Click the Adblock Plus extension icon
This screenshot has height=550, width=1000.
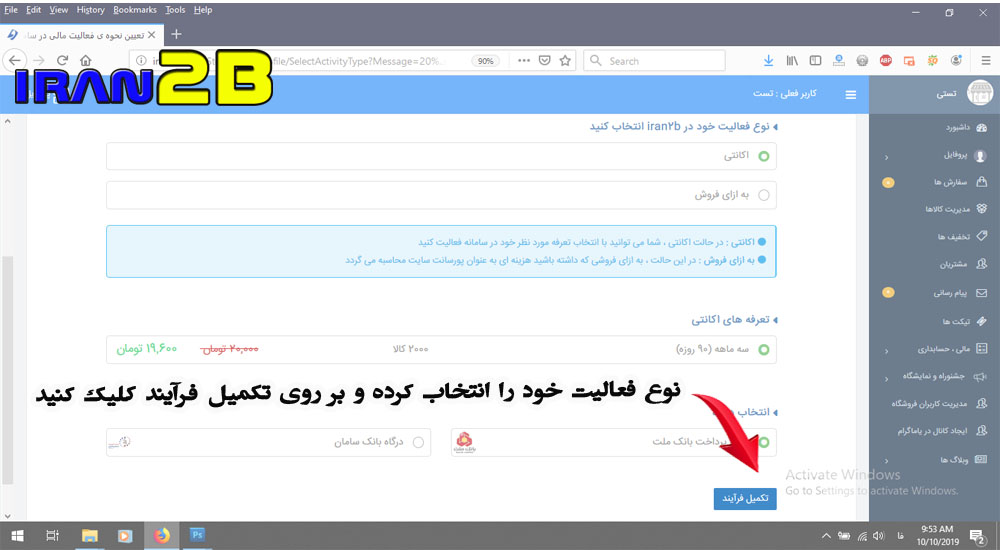click(885, 61)
